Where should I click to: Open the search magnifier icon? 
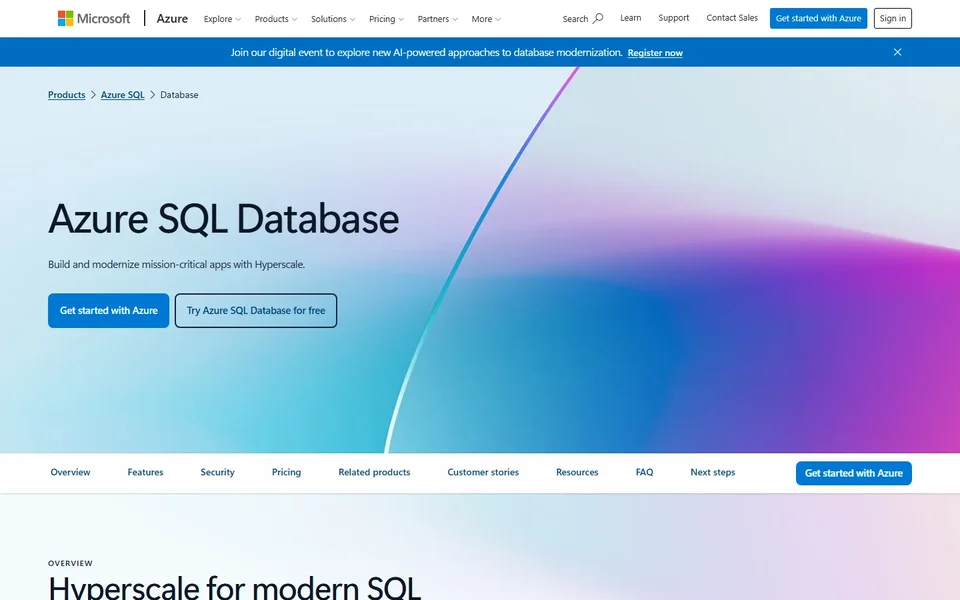click(x=598, y=18)
